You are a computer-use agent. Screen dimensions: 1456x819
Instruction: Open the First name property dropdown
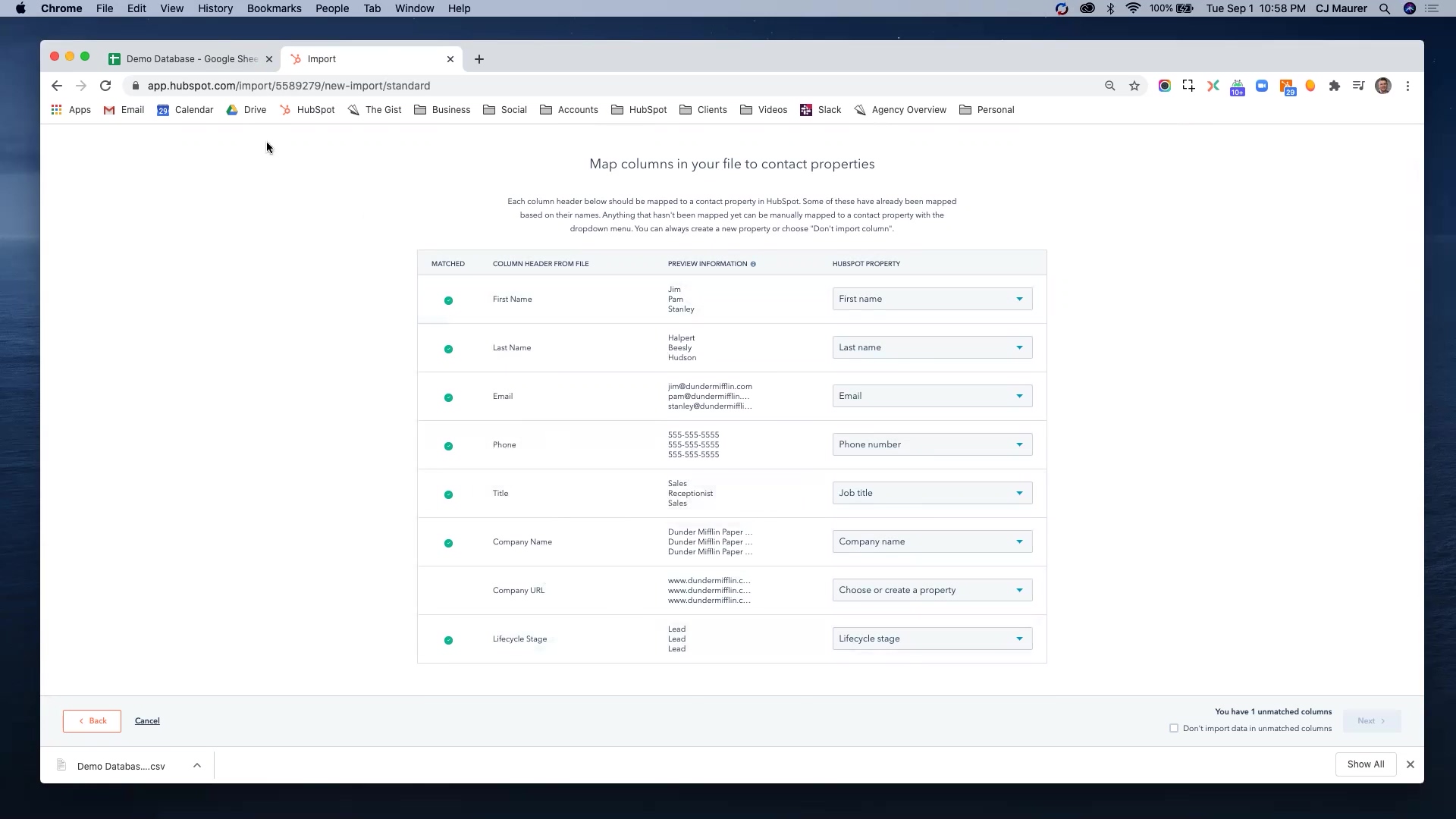click(x=932, y=299)
